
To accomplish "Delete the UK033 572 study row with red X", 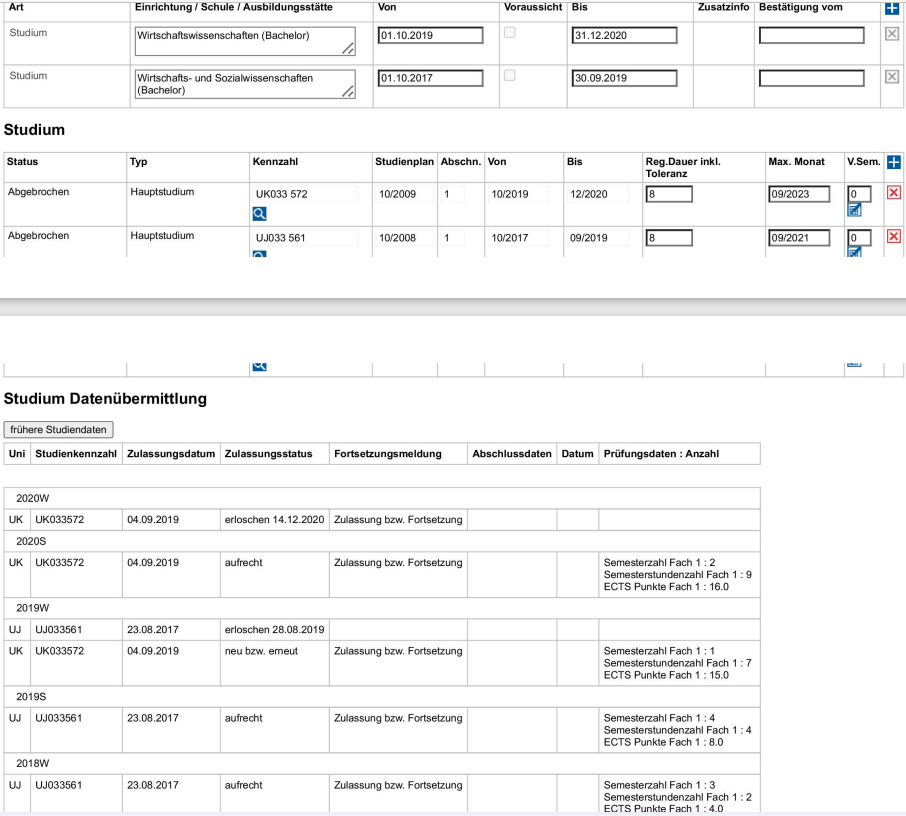I will [x=894, y=193].
